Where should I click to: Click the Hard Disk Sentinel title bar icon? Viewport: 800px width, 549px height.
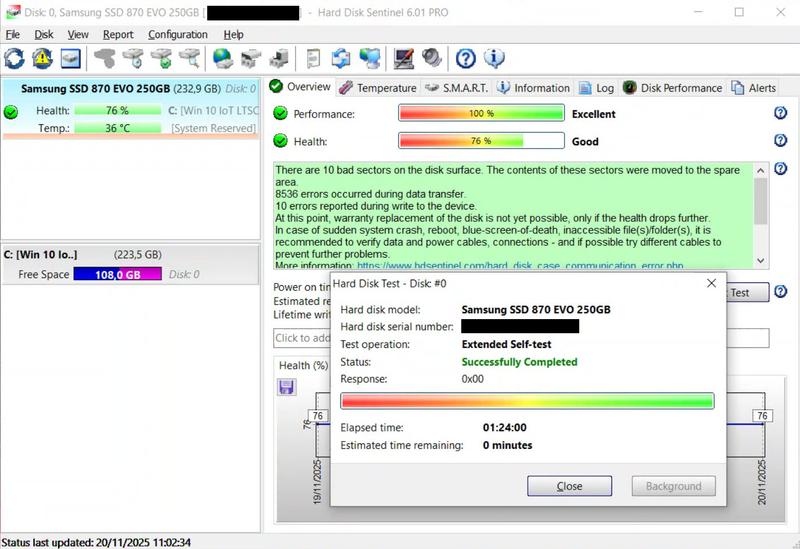pos(12,11)
